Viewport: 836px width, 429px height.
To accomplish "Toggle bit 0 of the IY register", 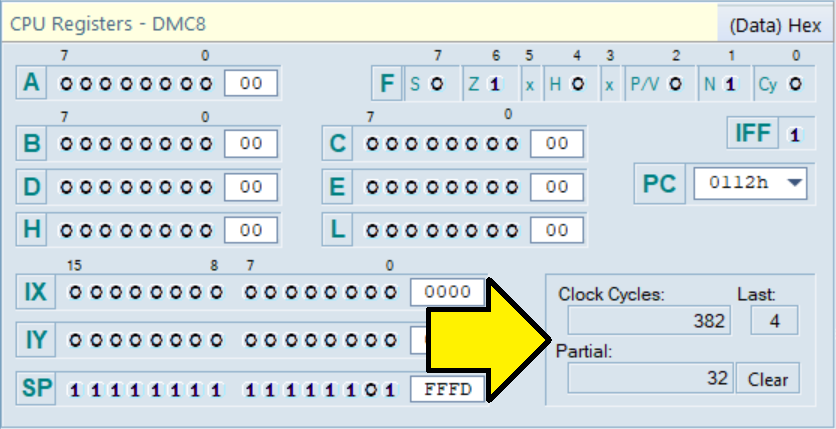I will pos(391,339).
